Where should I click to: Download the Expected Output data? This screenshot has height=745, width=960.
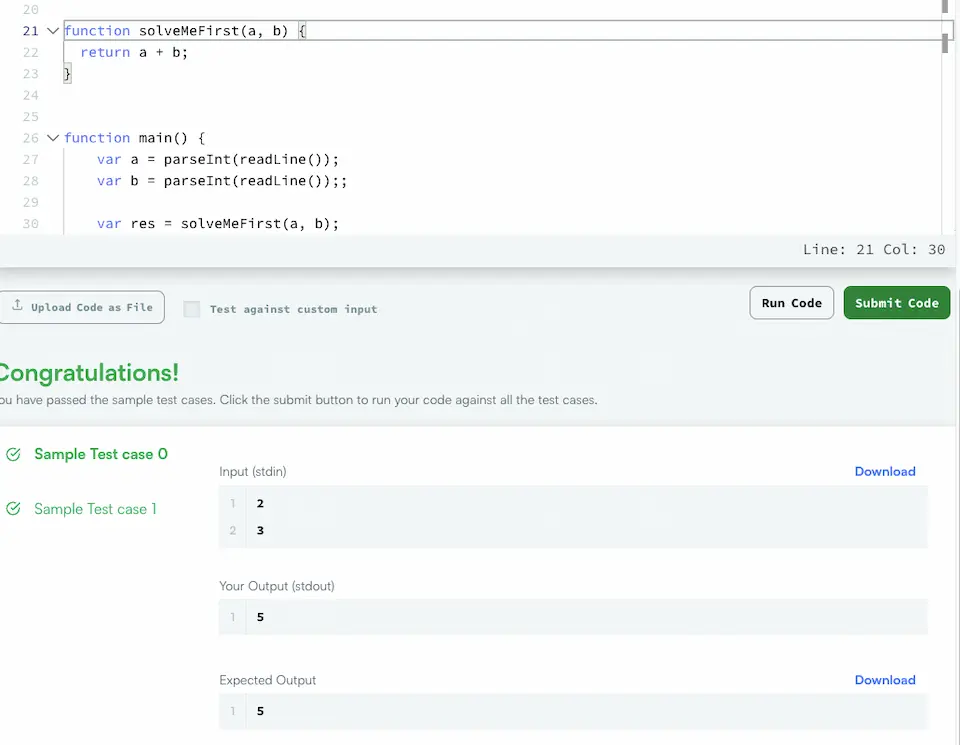885,680
